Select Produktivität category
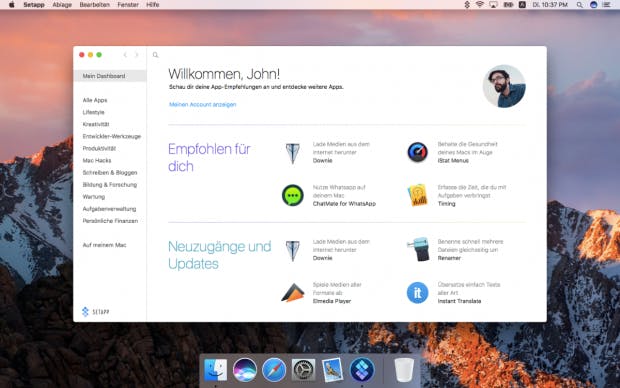The image size is (620, 388). pyautogui.click(x=99, y=148)
